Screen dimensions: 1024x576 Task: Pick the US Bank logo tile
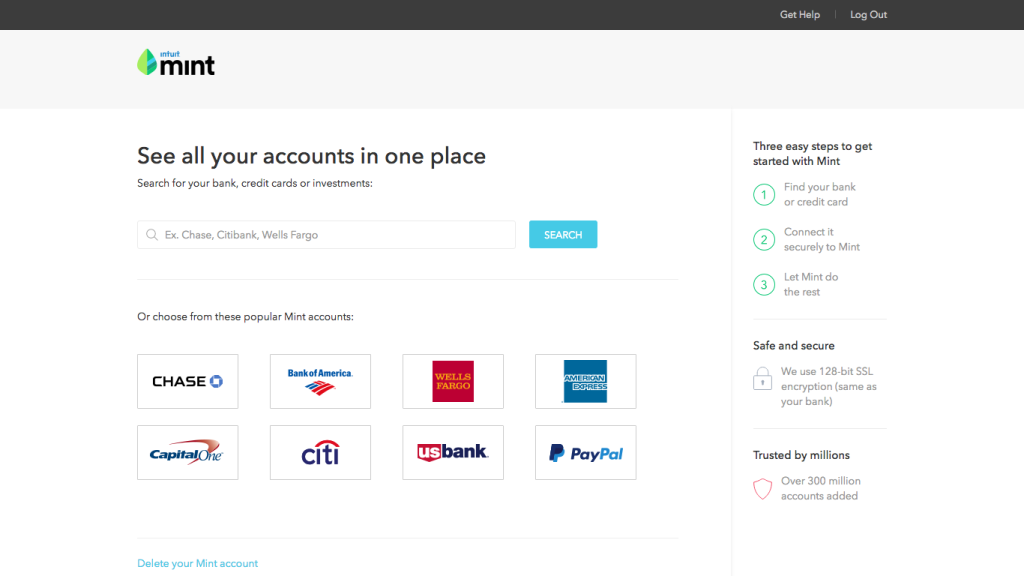click(453, 453)
